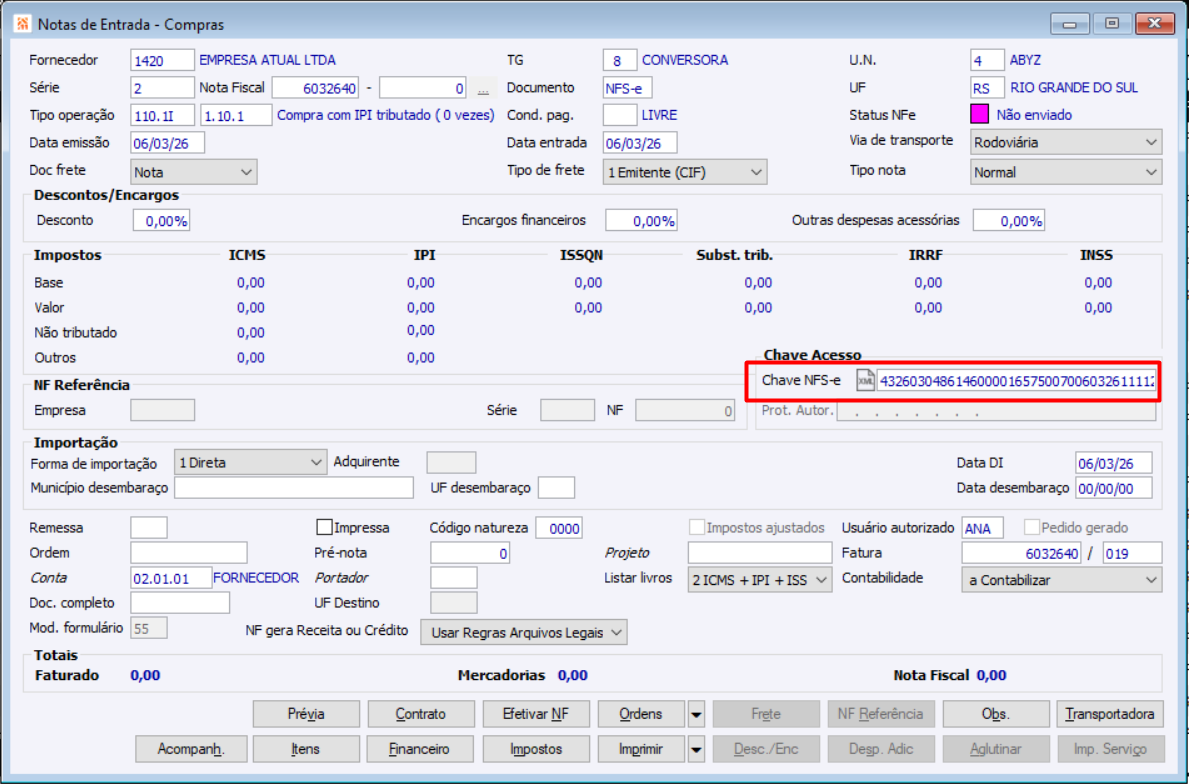Click the Série field
Image resolution: width=1189 pixels, height=784 pixels.
[162, 89]
